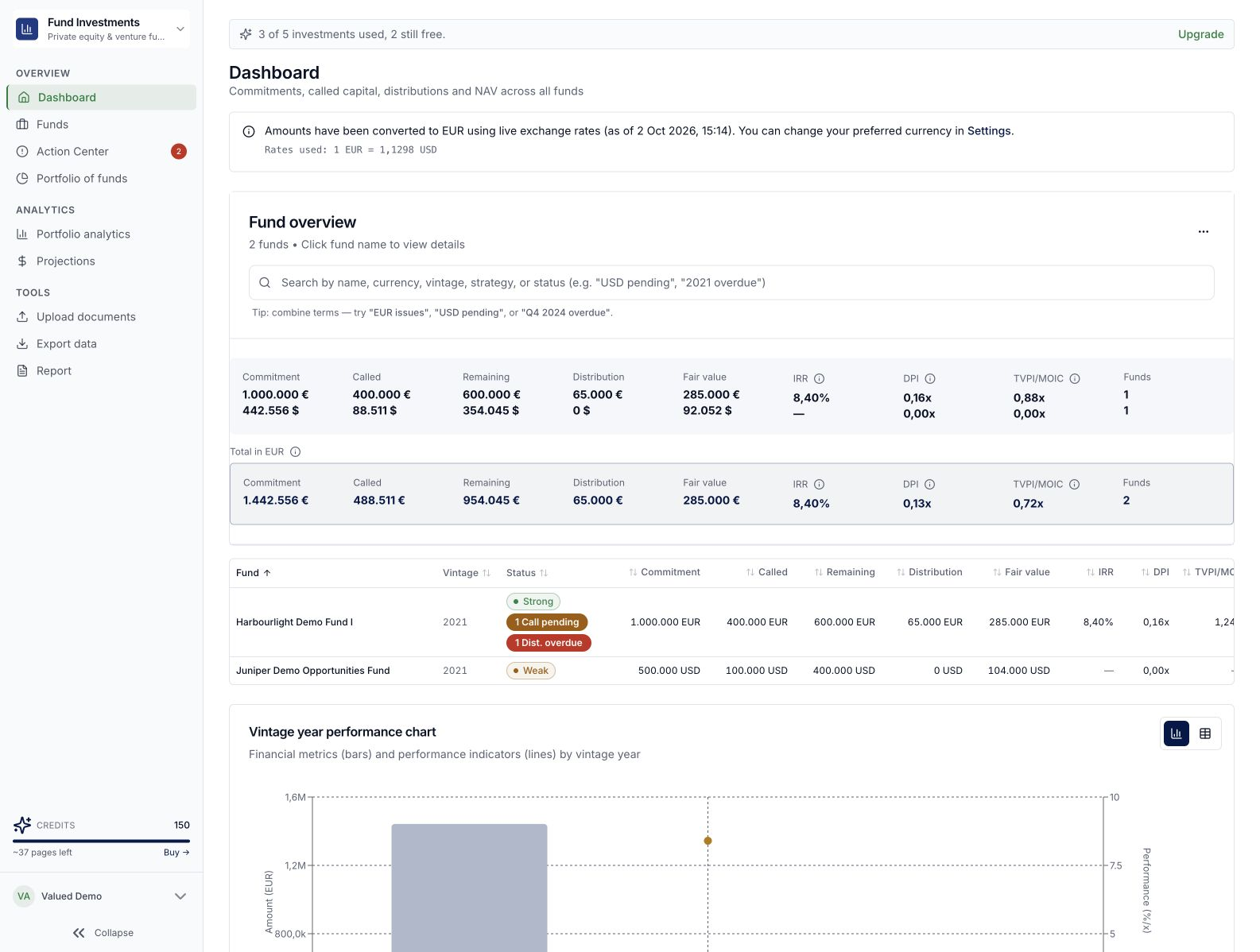Click Buy to purchase more credits
The image size is (1260, 952).
(176, 853)
